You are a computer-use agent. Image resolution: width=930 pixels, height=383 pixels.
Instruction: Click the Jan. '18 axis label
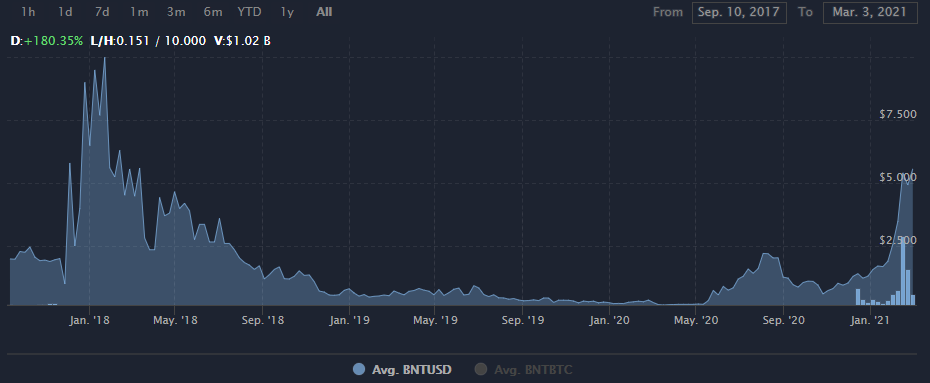90,320
